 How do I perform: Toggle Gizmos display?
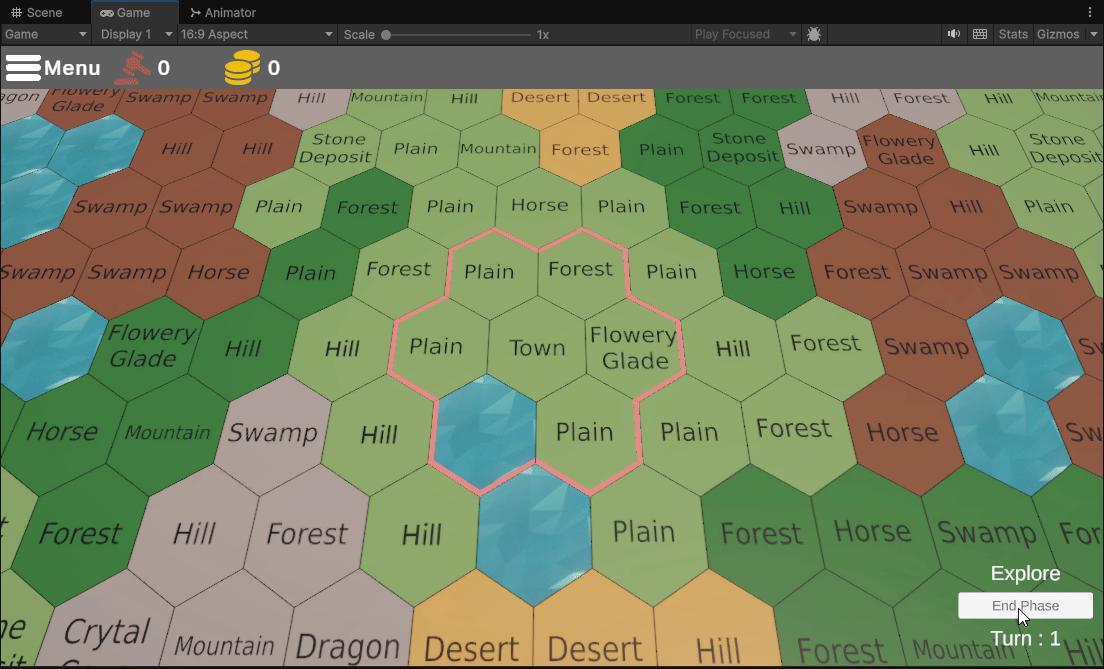[x=1058, y=34]
